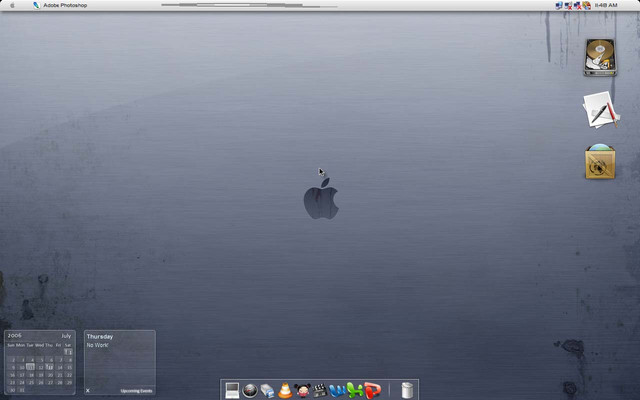This screenshot has width=640, height=400.
Task: Close the events widget with X
Action: click(88, 391)
